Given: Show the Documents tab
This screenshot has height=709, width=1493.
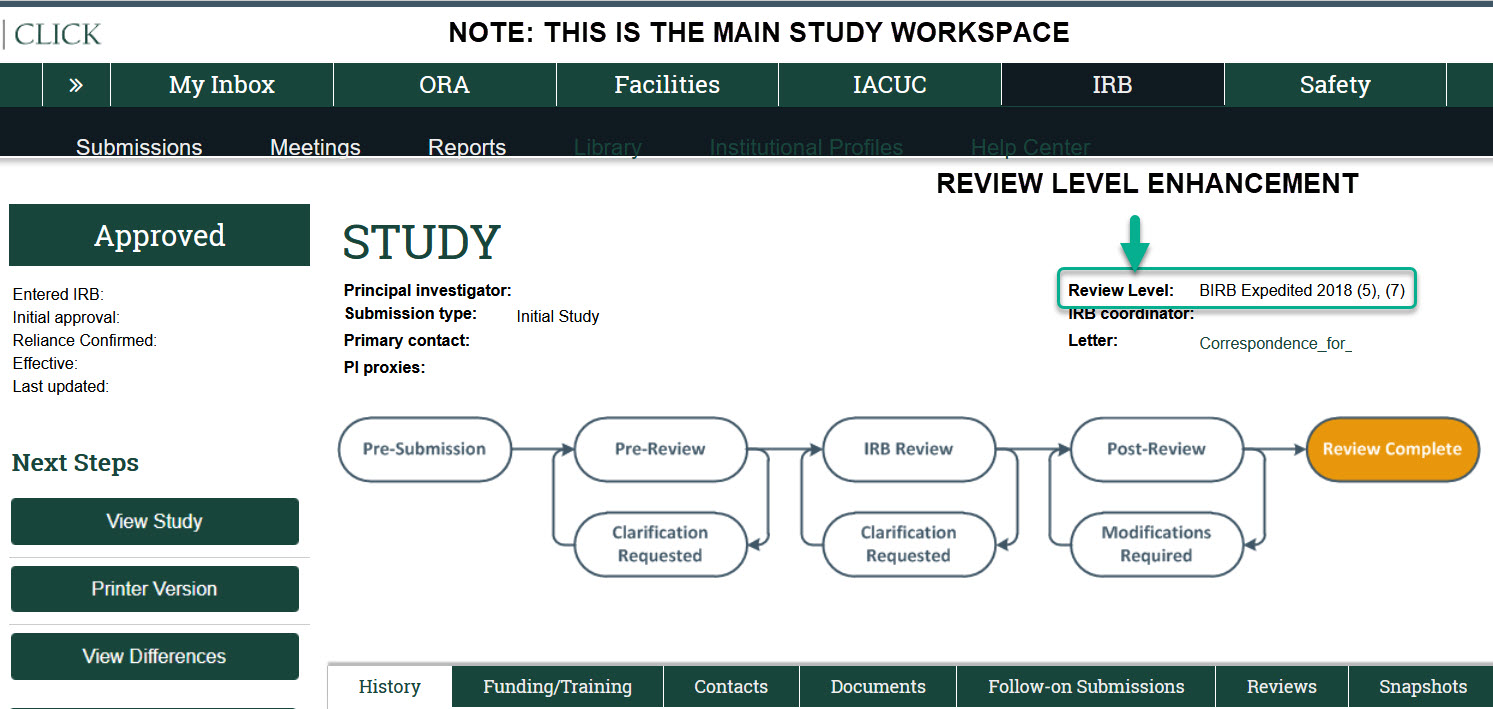Looking at the screenshot, I should (x=878, y=687).
